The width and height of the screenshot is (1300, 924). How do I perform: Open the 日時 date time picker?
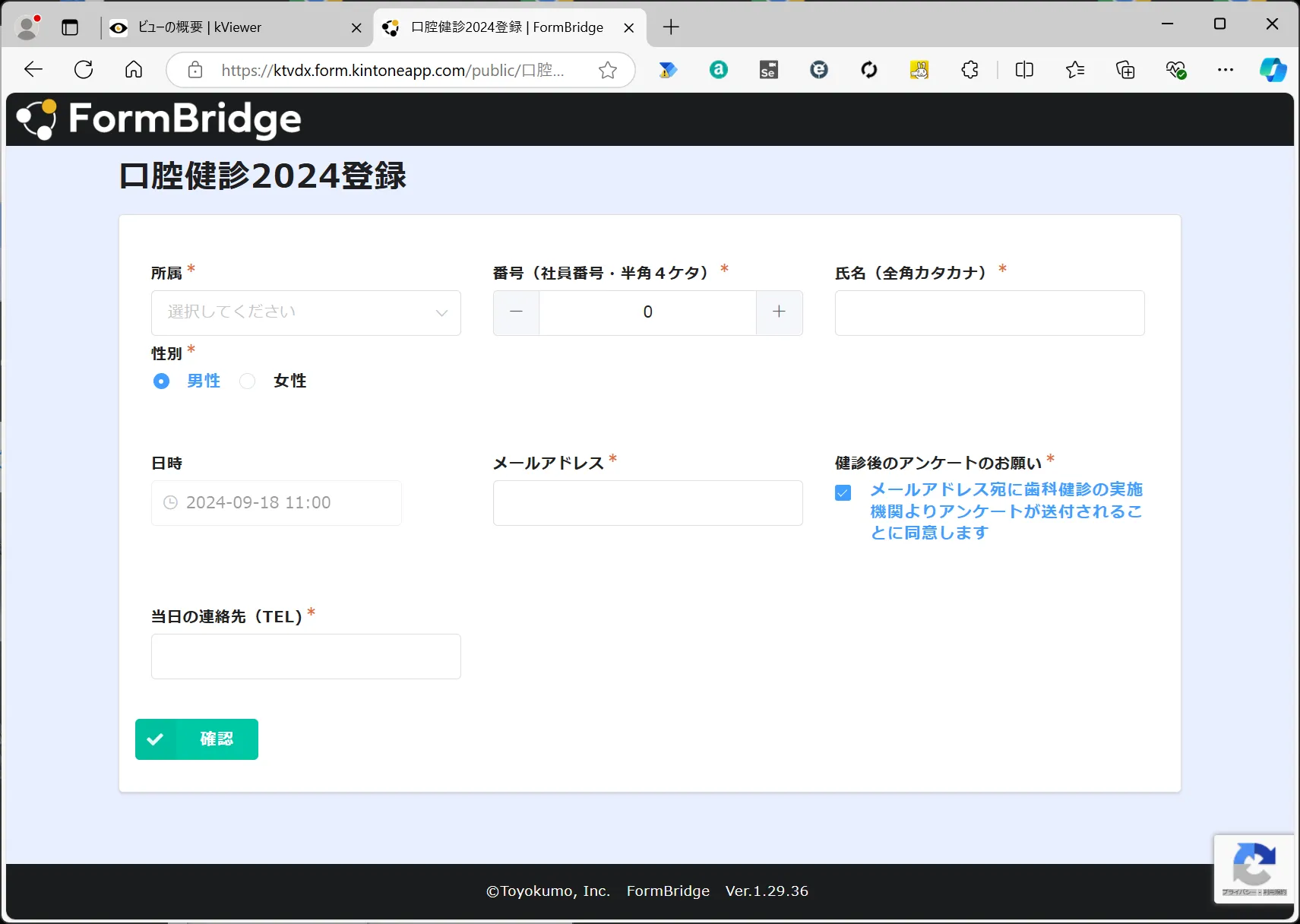pos(276,502)
